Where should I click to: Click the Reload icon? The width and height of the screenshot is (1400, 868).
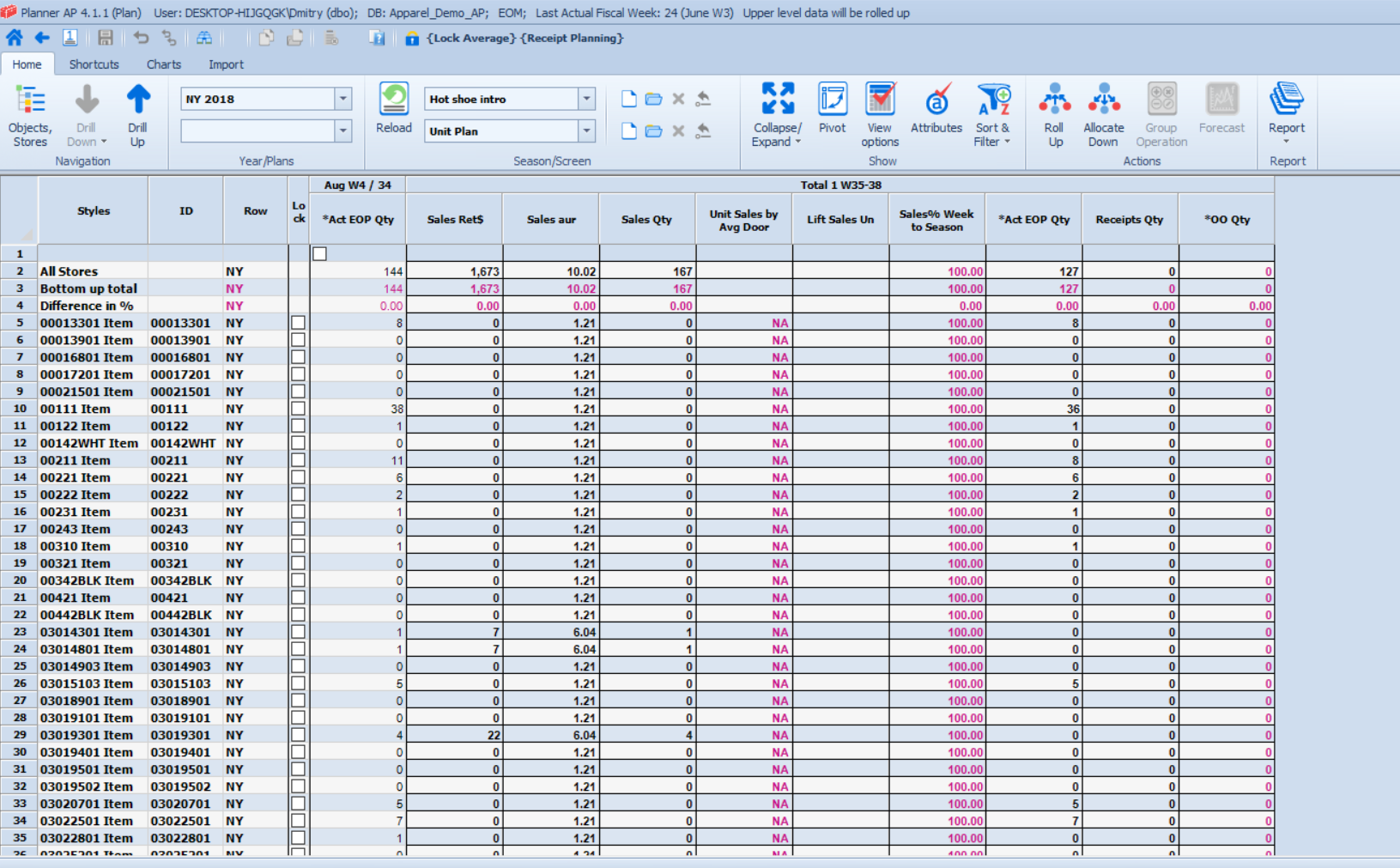[x=394, y=100]
